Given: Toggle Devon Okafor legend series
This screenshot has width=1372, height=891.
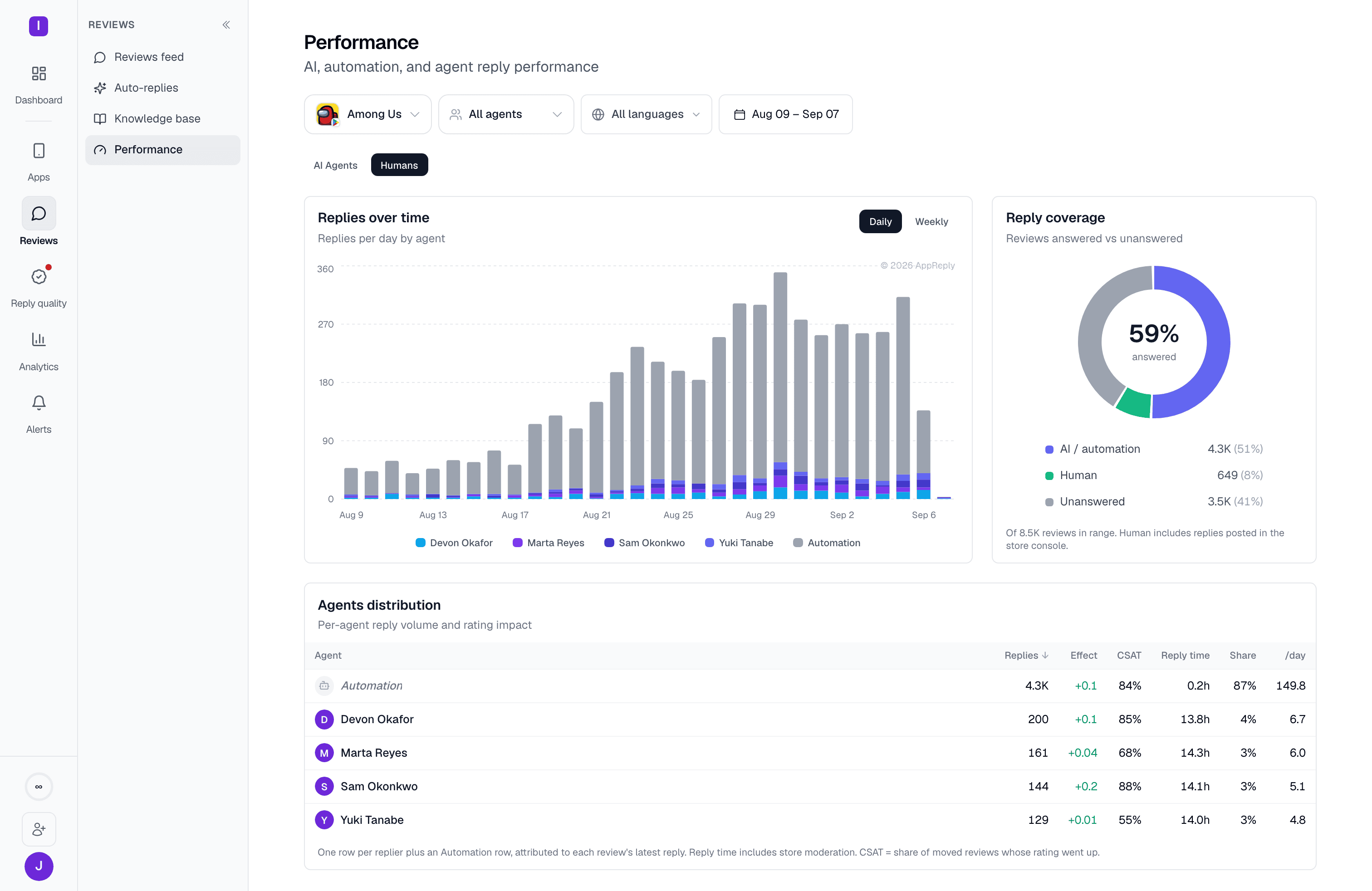Looking at the screenshot, I should click(x=454, y=543).
